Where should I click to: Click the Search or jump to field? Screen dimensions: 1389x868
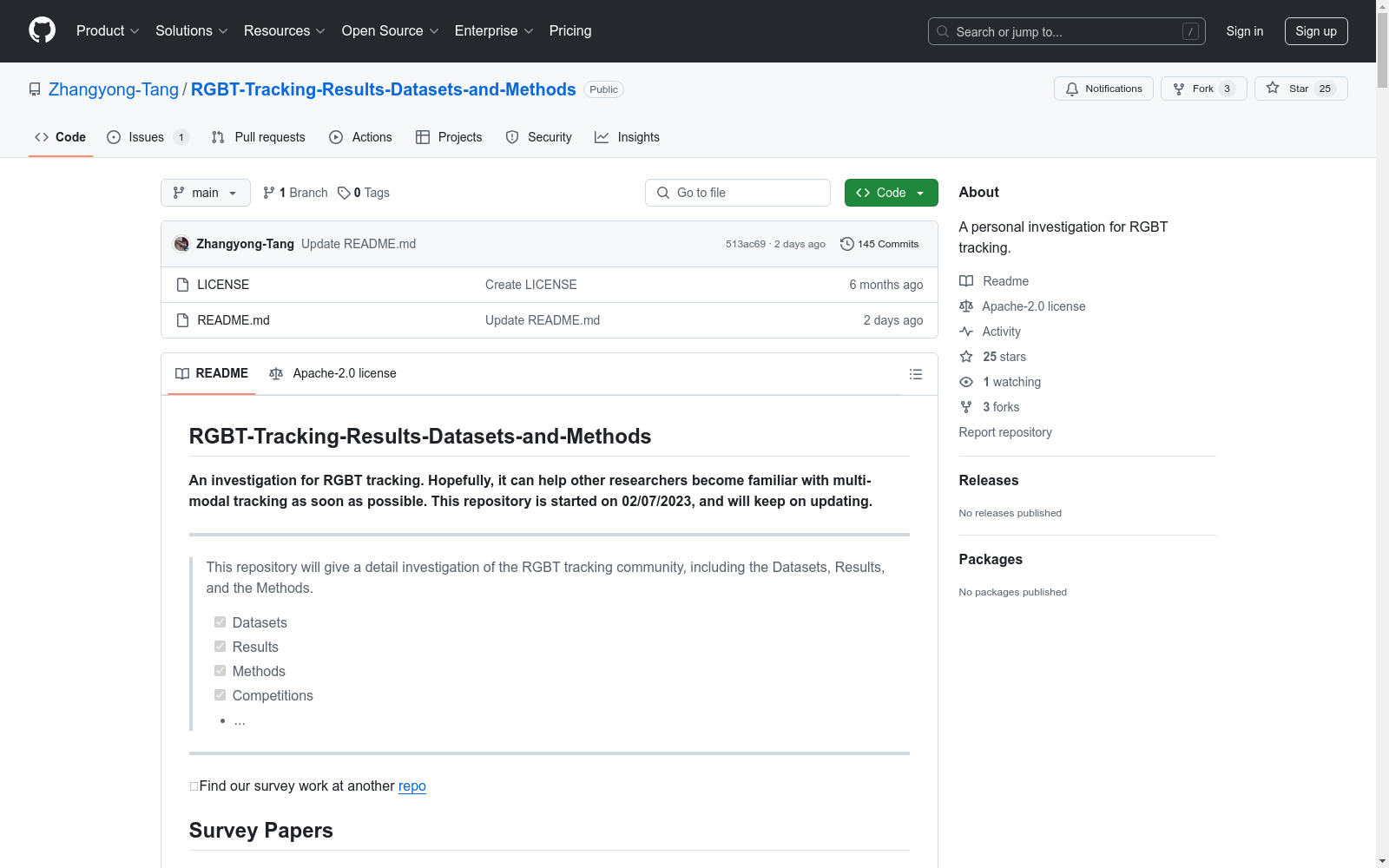[x=1067, y=31]
